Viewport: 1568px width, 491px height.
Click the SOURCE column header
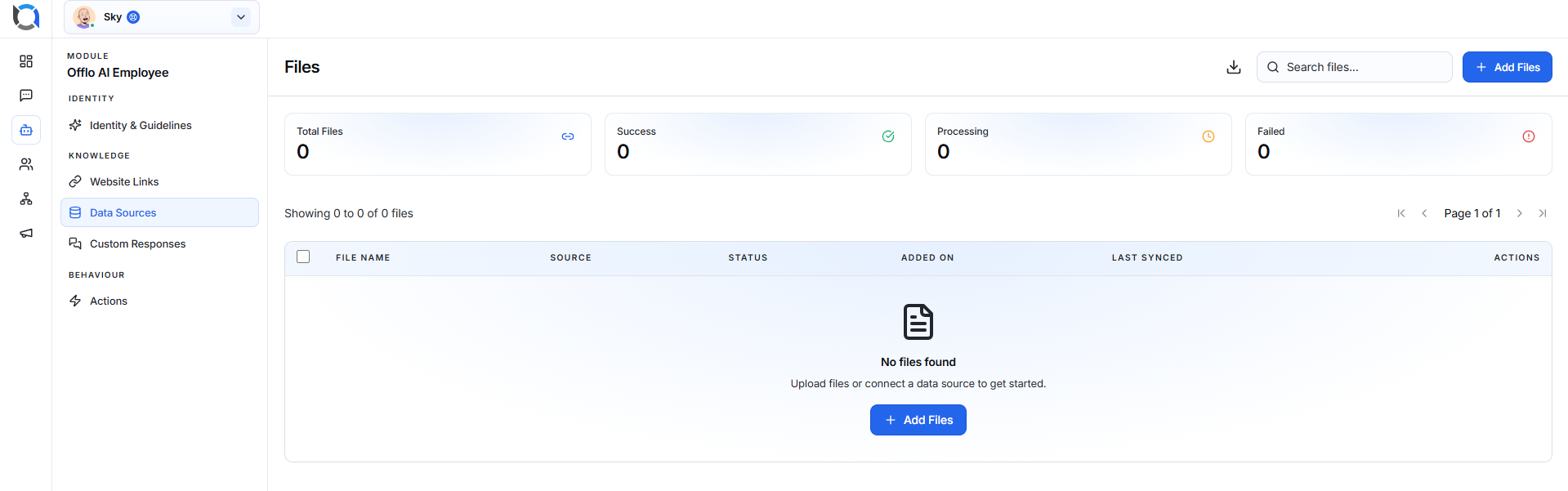(x=570, y=257)
